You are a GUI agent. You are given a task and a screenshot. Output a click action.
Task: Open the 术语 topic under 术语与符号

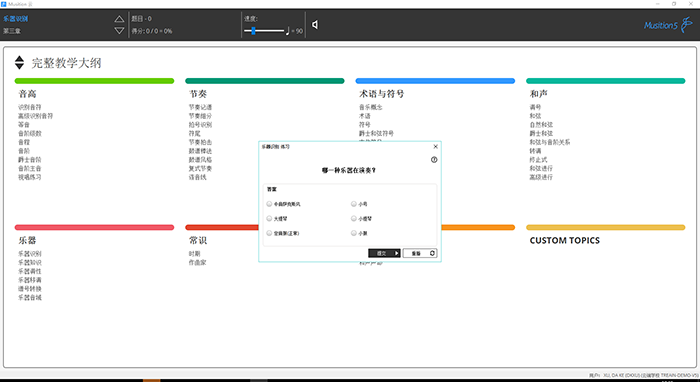tap(365, 116)
